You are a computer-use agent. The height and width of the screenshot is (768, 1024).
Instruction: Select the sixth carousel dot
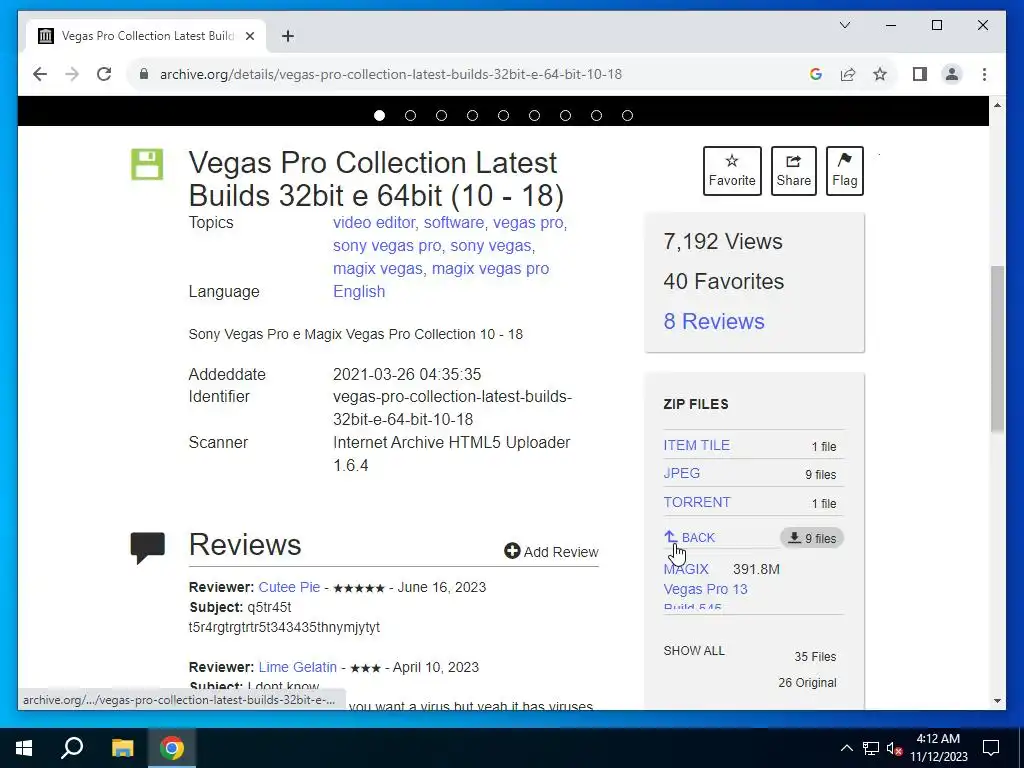tap(534, 116)
